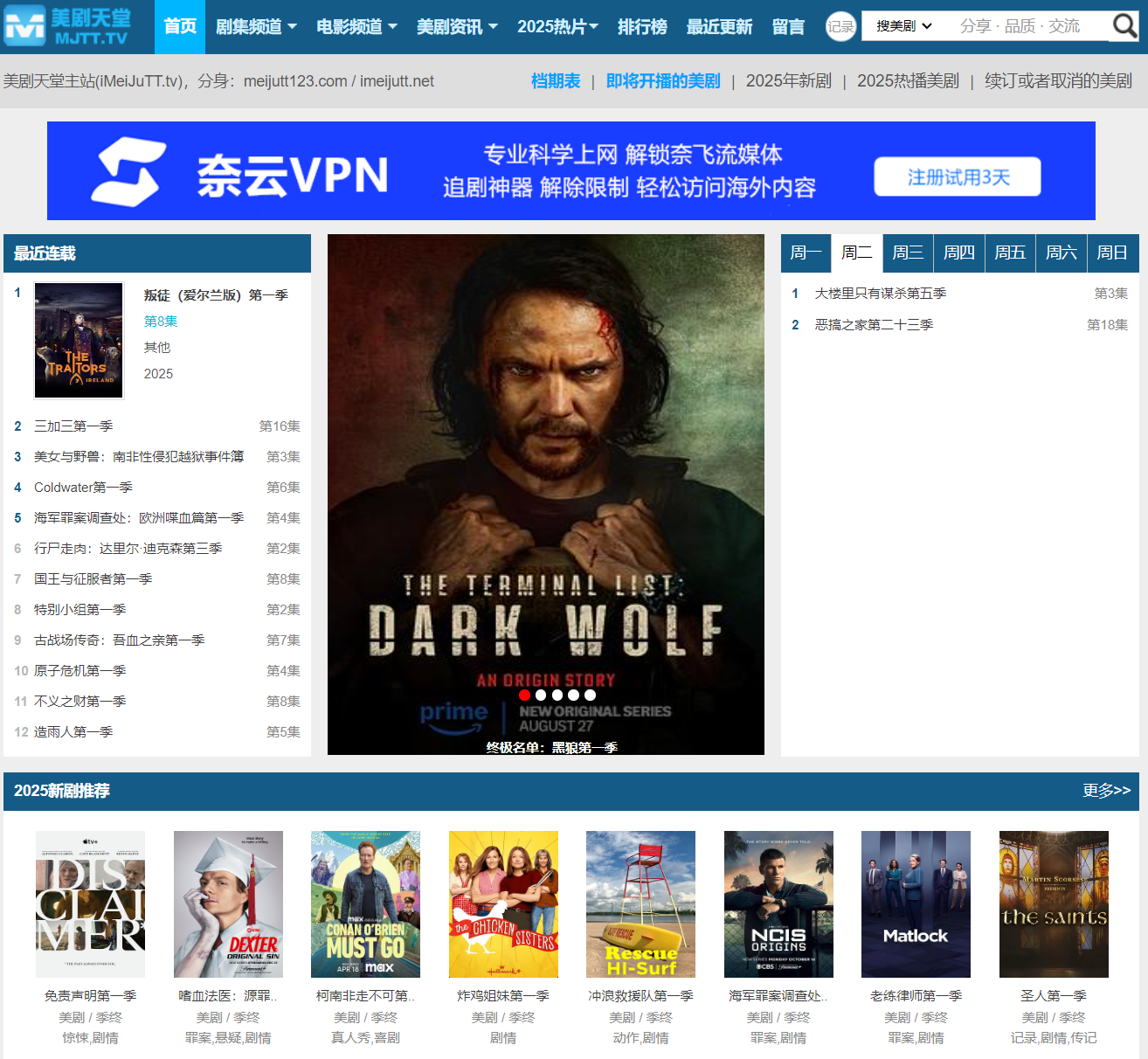Open the Matlock show poster
This screenshot has height=1059, width=1148.
[x=916, y=904]
